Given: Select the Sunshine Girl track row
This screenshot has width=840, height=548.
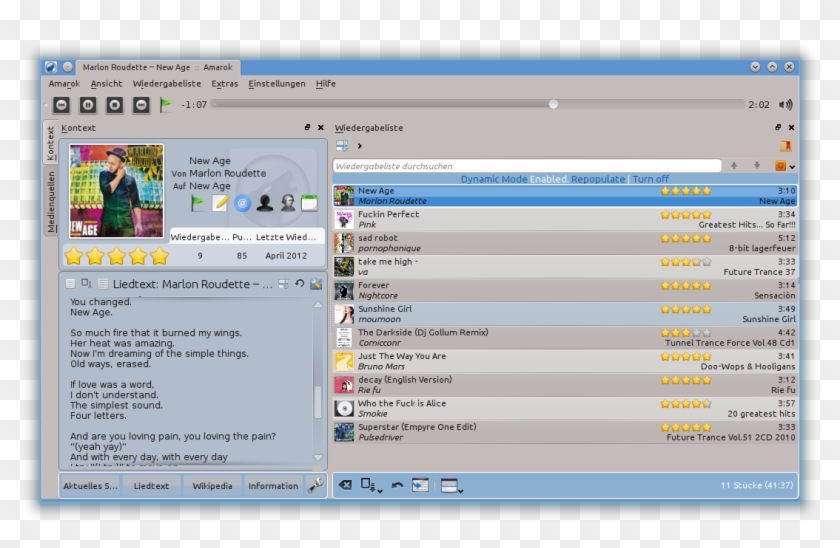Looking at the screenshot, I should [565, 314].
